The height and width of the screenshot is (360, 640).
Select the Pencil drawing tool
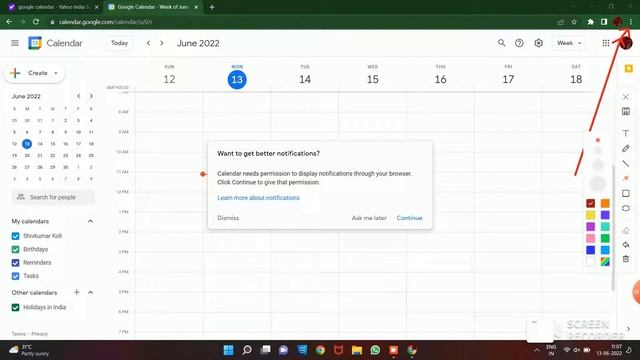coord(626,149)
